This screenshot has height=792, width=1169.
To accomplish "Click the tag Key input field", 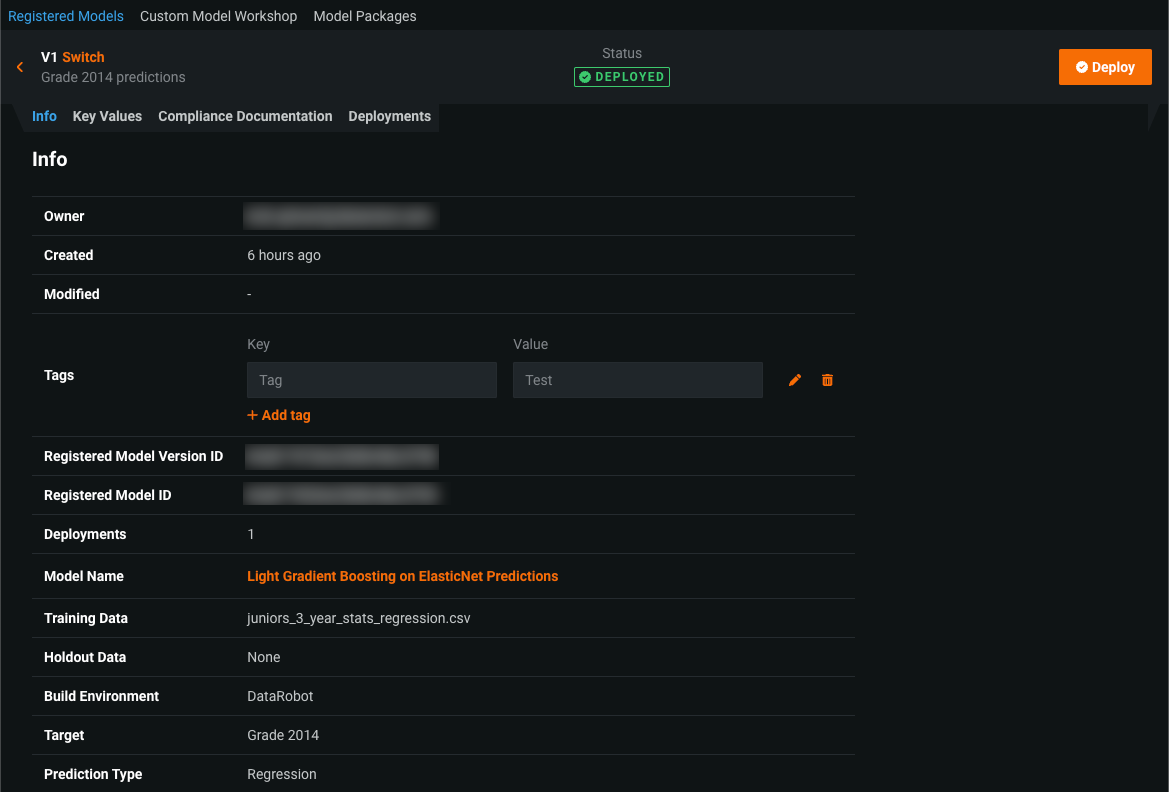I will 371,380.
